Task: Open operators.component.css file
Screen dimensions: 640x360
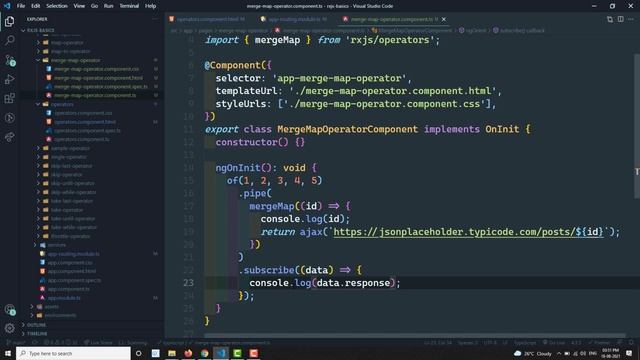Action: (83, 113)
